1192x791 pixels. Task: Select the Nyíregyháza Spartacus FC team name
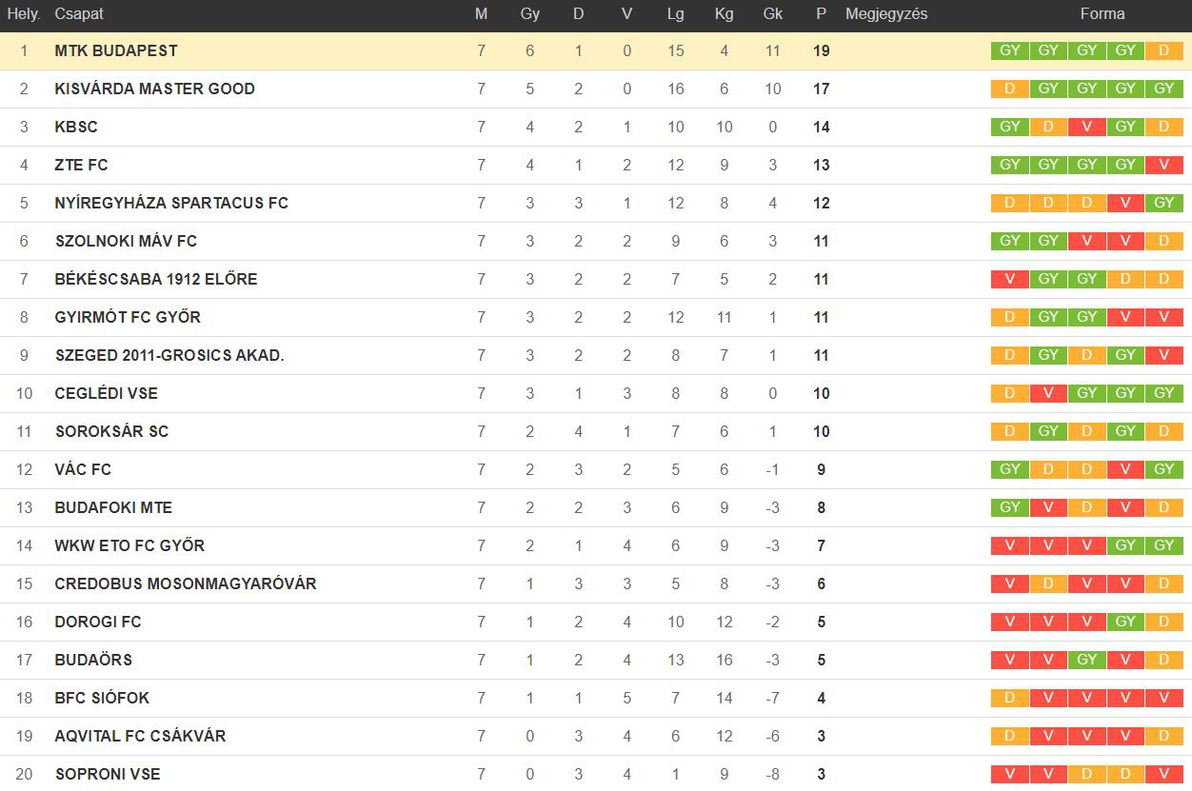point(172,203)
